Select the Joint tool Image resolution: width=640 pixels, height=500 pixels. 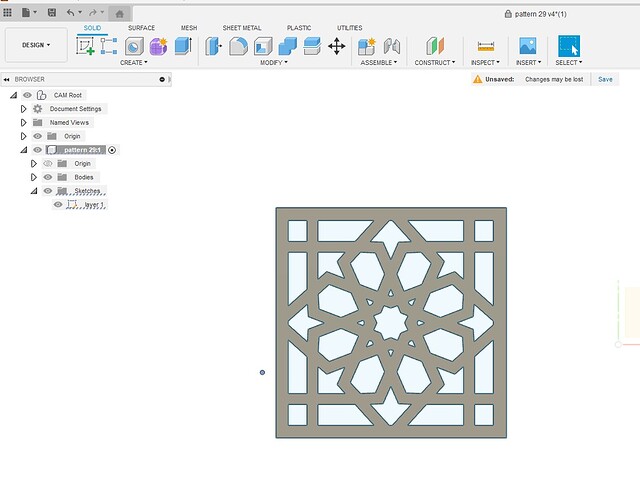coord(391,46)
